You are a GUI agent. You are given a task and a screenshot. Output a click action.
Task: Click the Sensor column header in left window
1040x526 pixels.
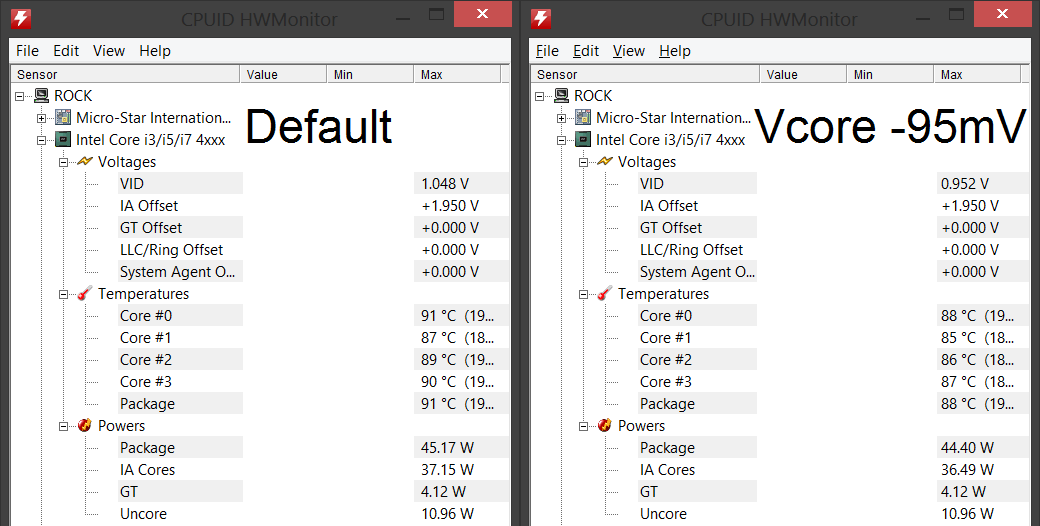click(125, 74)
